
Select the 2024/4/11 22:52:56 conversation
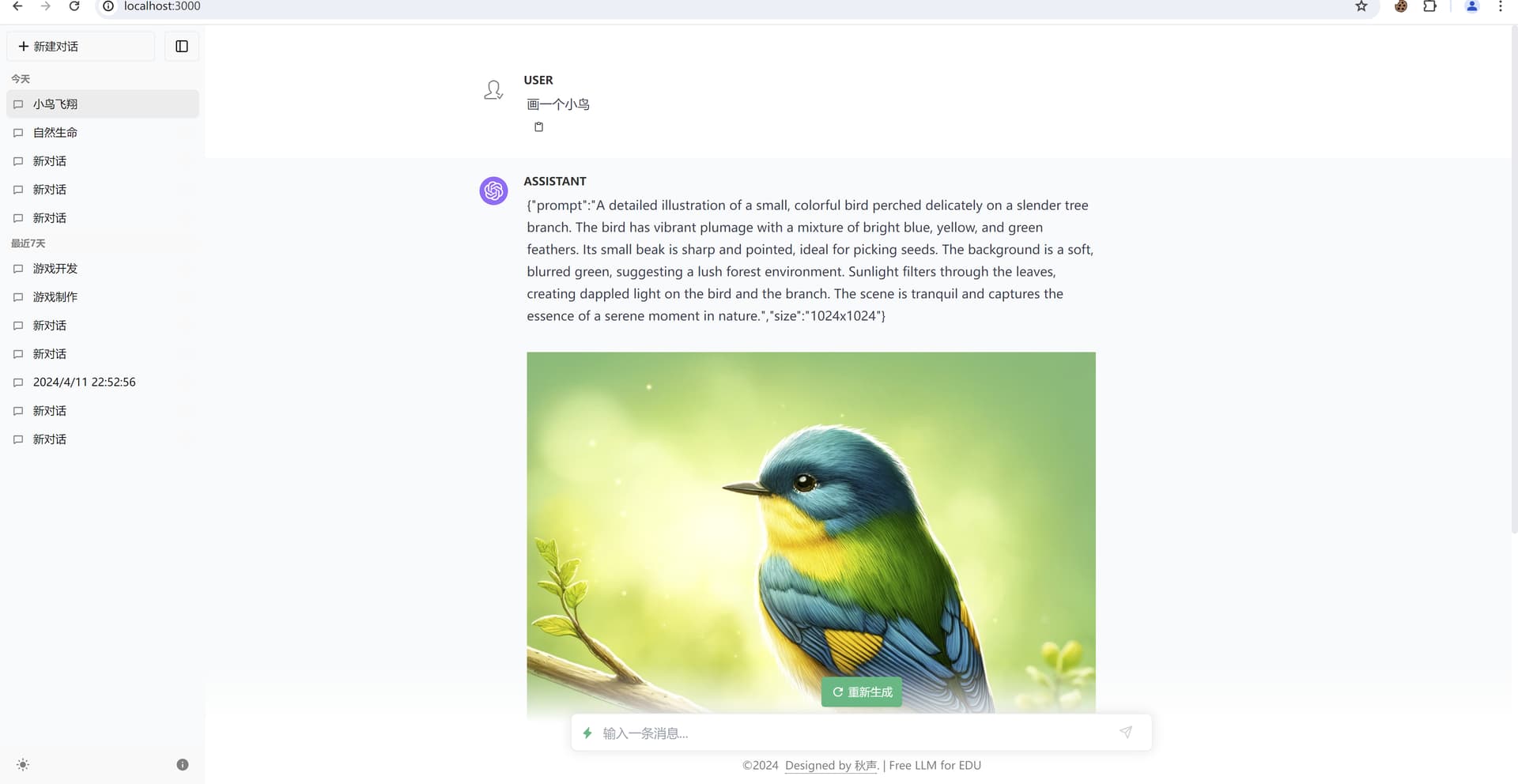[x=103, y=383]
